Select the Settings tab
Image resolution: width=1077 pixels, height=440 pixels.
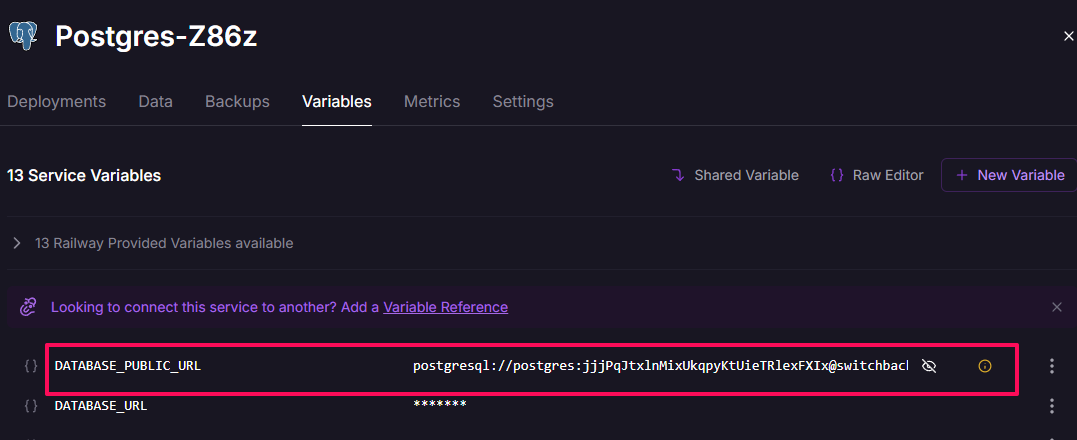[x=523, y=102]
